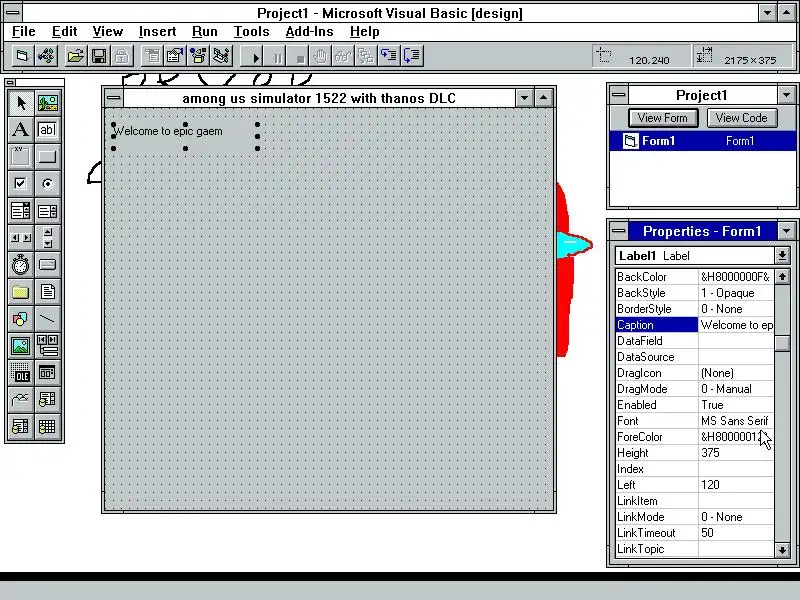800x600 pixels.
Task: Click the Instant Watch eyeglasses icon
Action: coord(343,56)
